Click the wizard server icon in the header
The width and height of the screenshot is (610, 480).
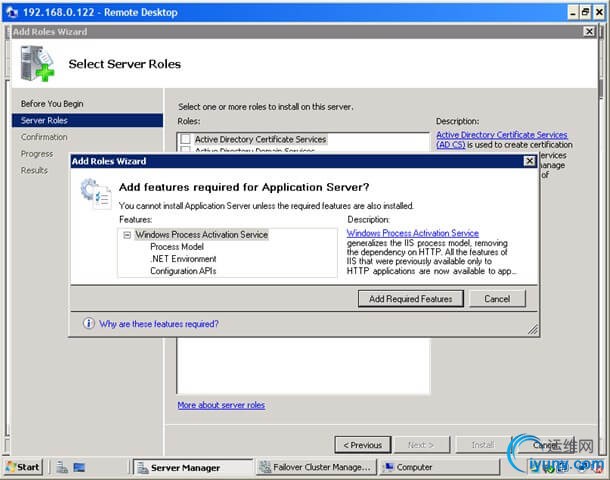pos(37,63)
